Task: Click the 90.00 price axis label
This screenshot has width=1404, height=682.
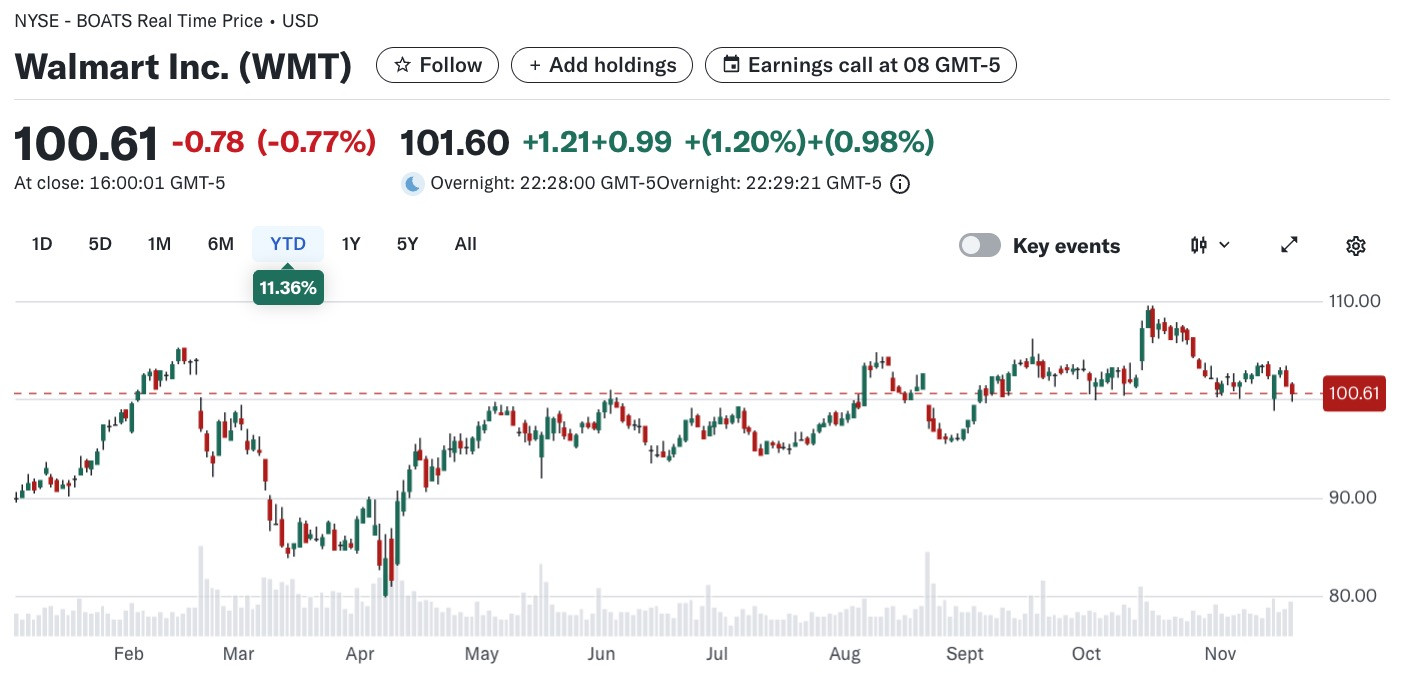Action: 1353,497
